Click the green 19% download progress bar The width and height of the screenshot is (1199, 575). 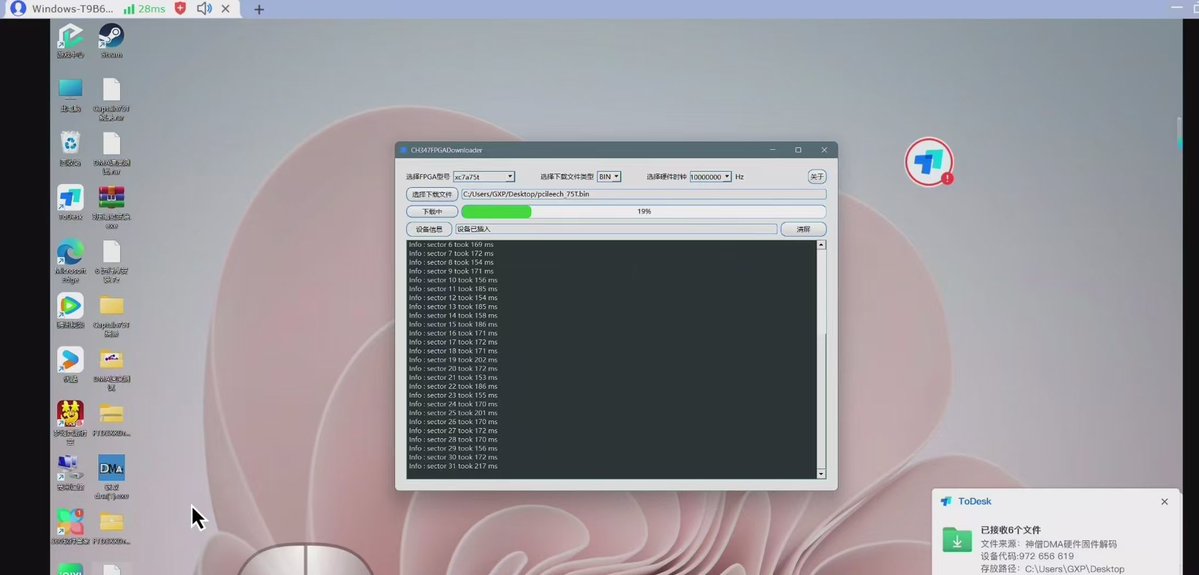pyautogui.click(x=644, y=212)
